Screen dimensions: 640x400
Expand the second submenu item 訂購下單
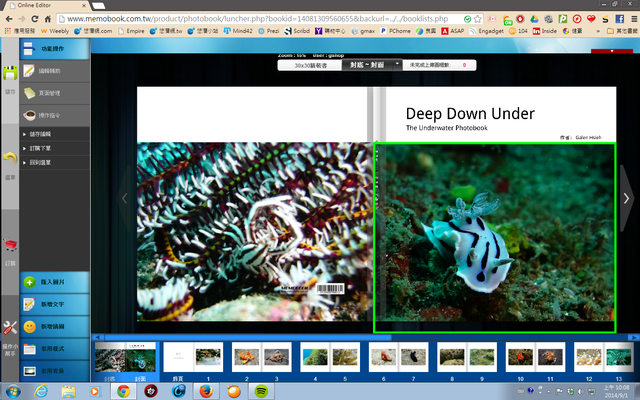pyautogui.click(x=55, y=148)
